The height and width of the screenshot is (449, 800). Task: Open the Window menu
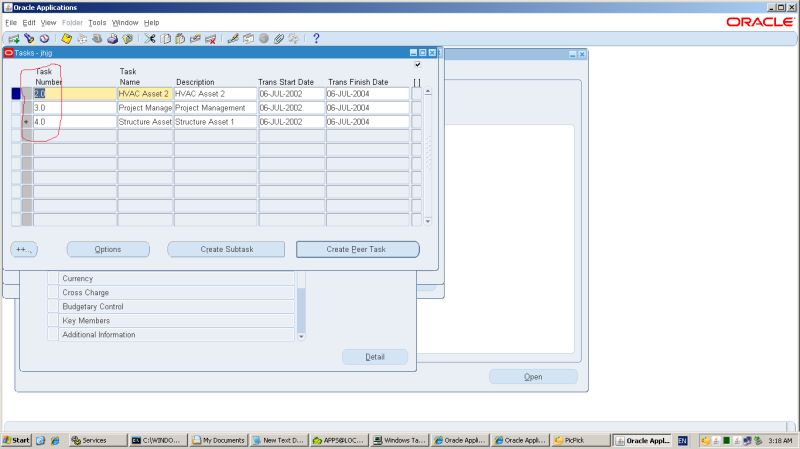[x=125, y=22]
